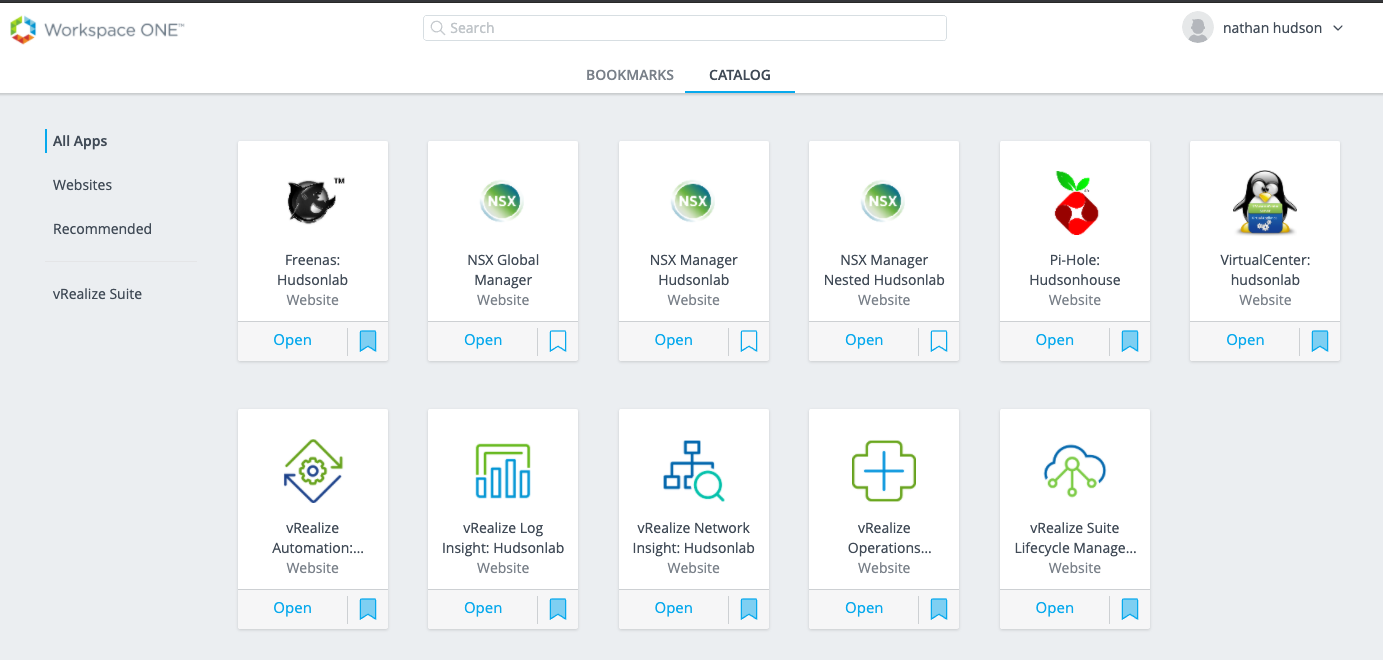This screenshot has height=660, width=1383.
Task: Click the 'Freenas: Hudsonlab' title text
Action: (313, 270)
